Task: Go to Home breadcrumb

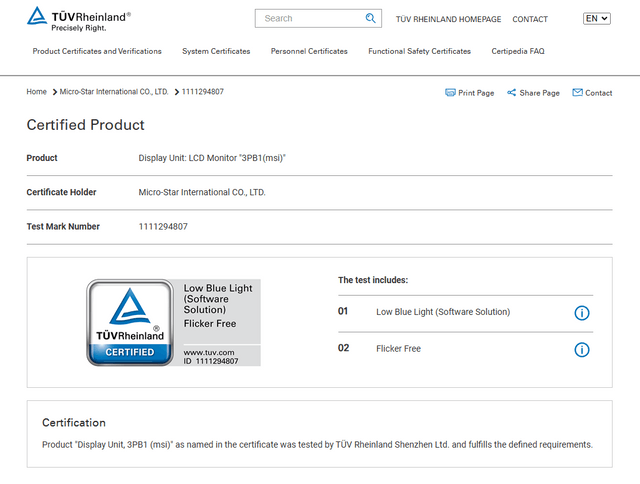Action: pos(36,91)
